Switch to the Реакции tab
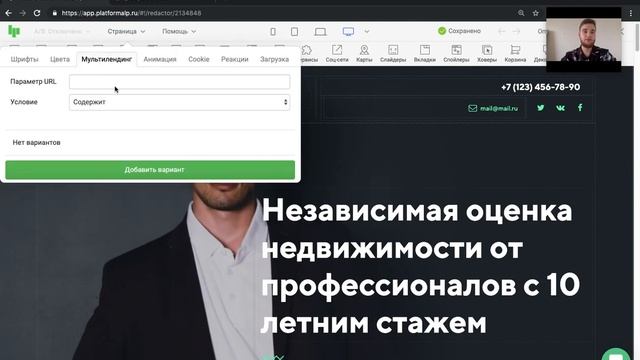 [x=235, y=59]
